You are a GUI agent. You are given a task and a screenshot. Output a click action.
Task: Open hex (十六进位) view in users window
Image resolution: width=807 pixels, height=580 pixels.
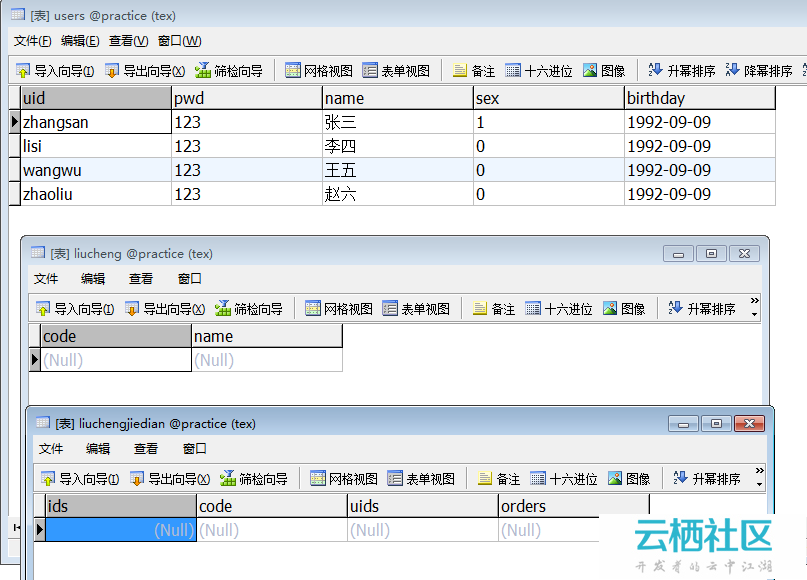538,71
